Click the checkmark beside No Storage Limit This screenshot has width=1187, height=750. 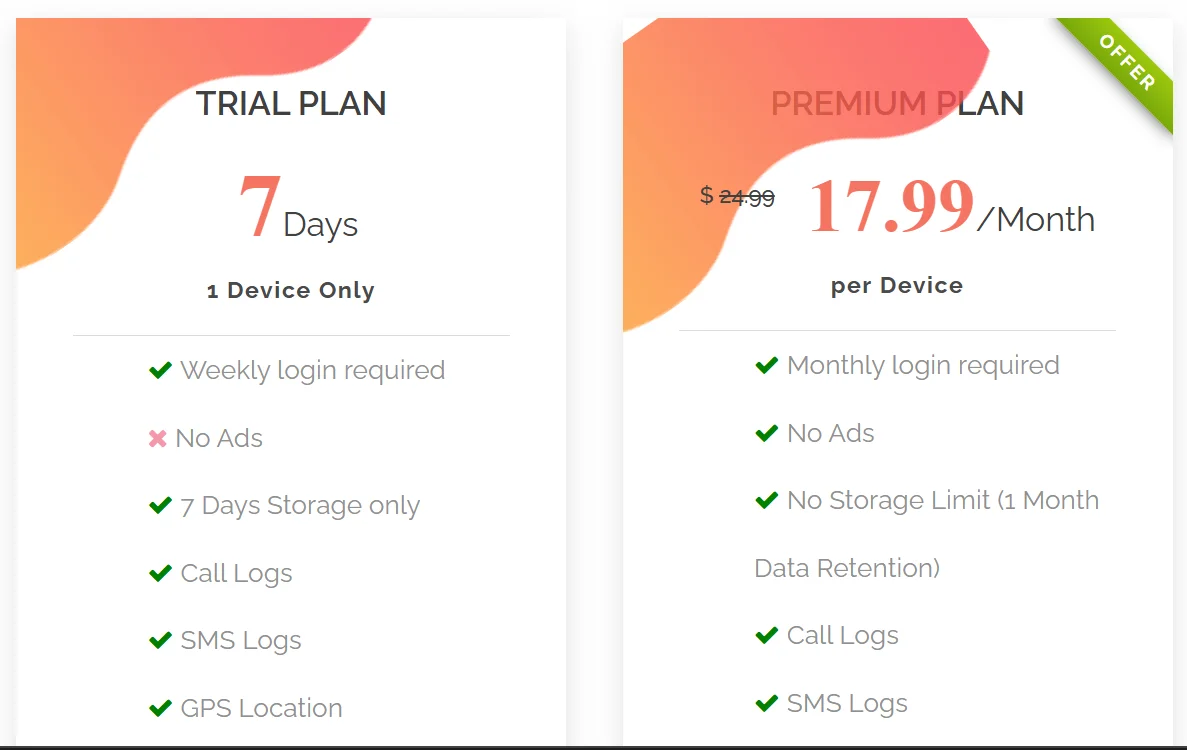767,501
